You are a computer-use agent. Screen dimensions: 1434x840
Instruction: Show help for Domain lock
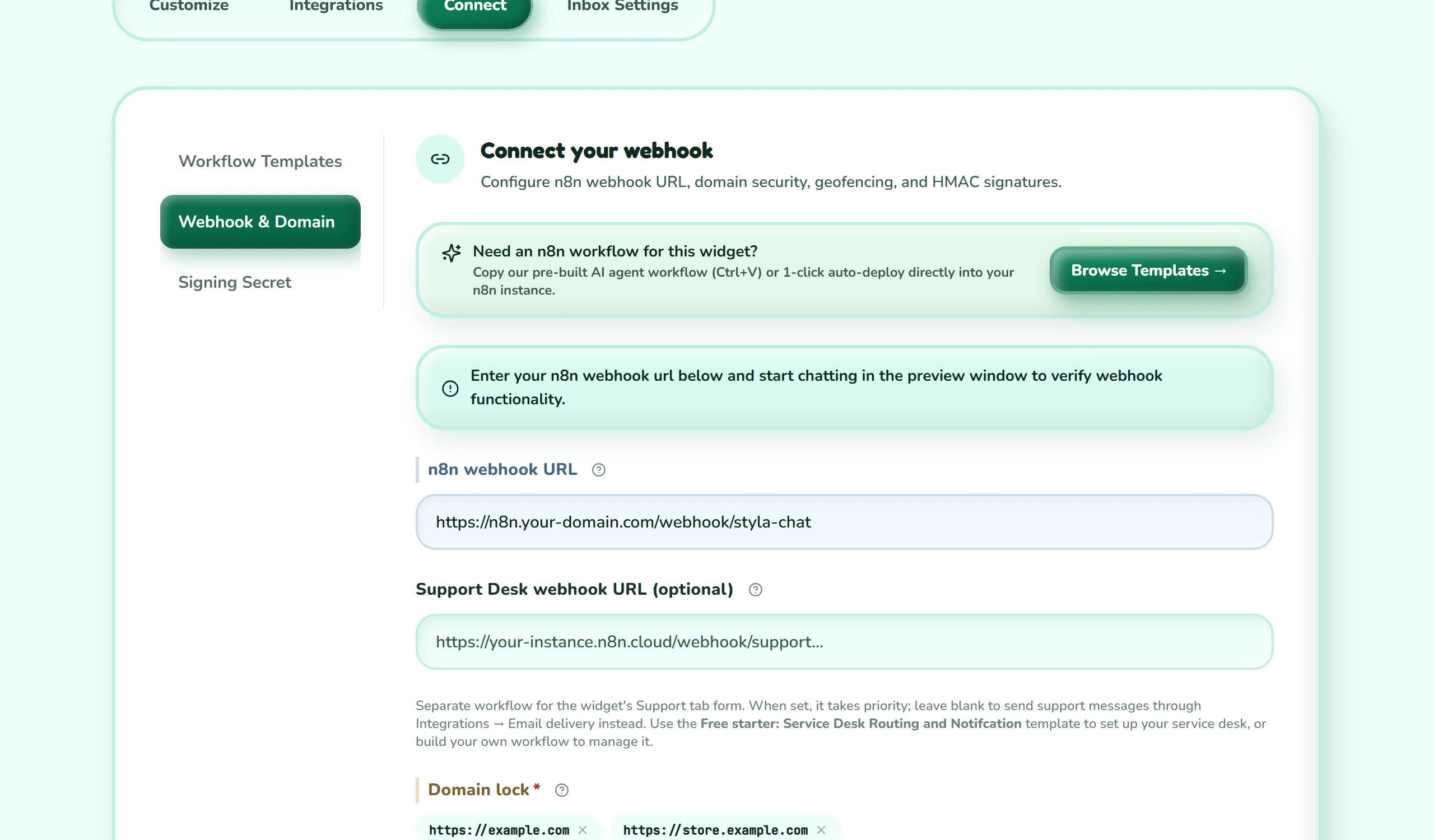tap(562, 790)
